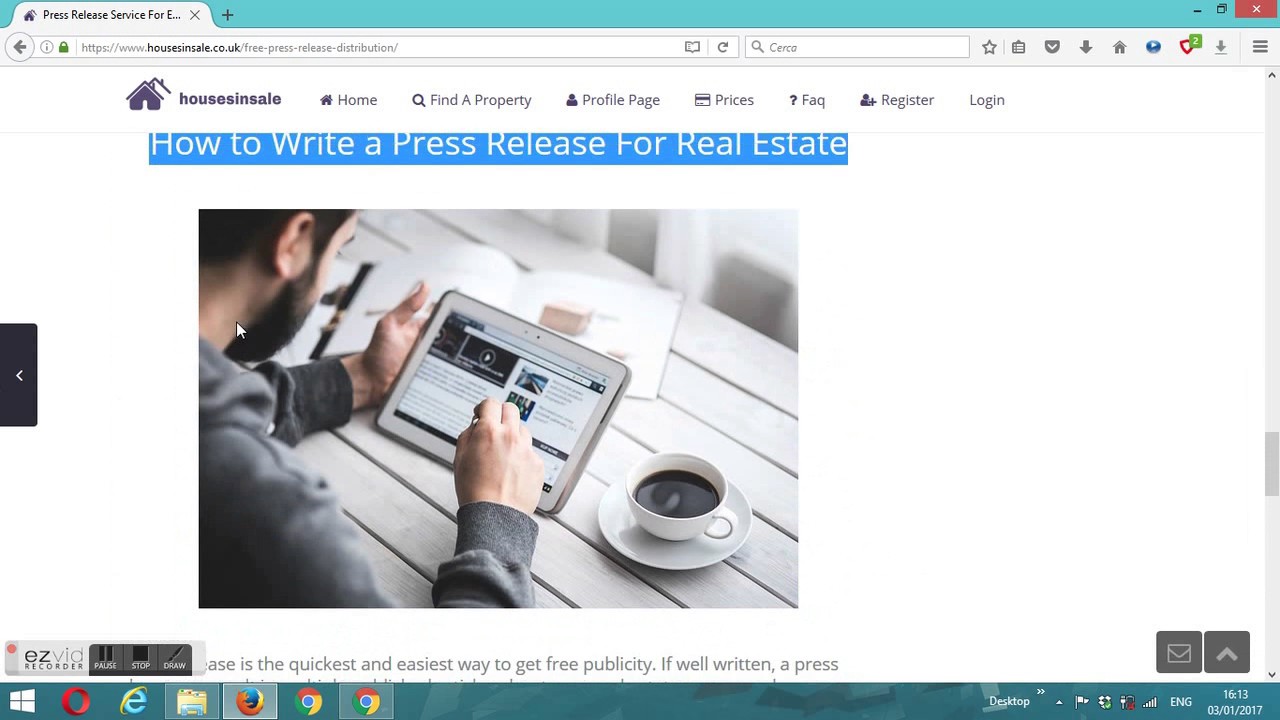The image size is (1280, 720).
Task: Open Action Center flag icon
Action: (x=1082, y=702)
